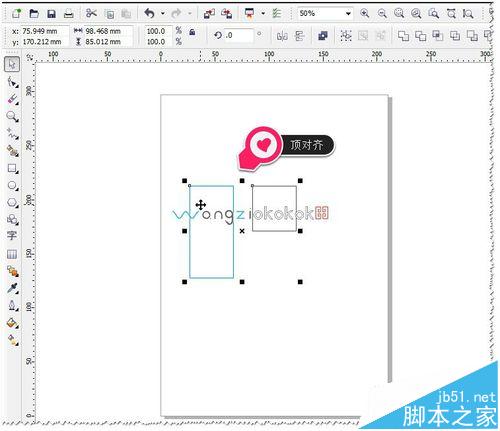Select the Table tool
500x431 pixels.
(12, 254)
